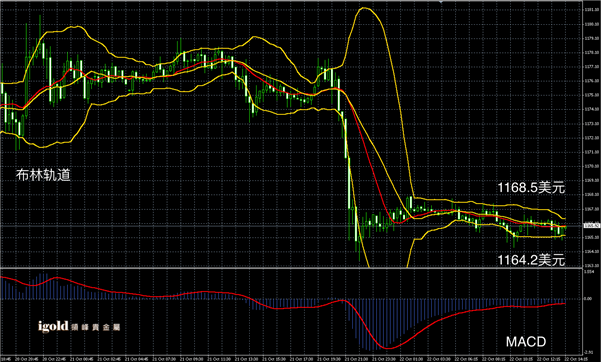Click the igold logo watermark

tap(53, 326)
